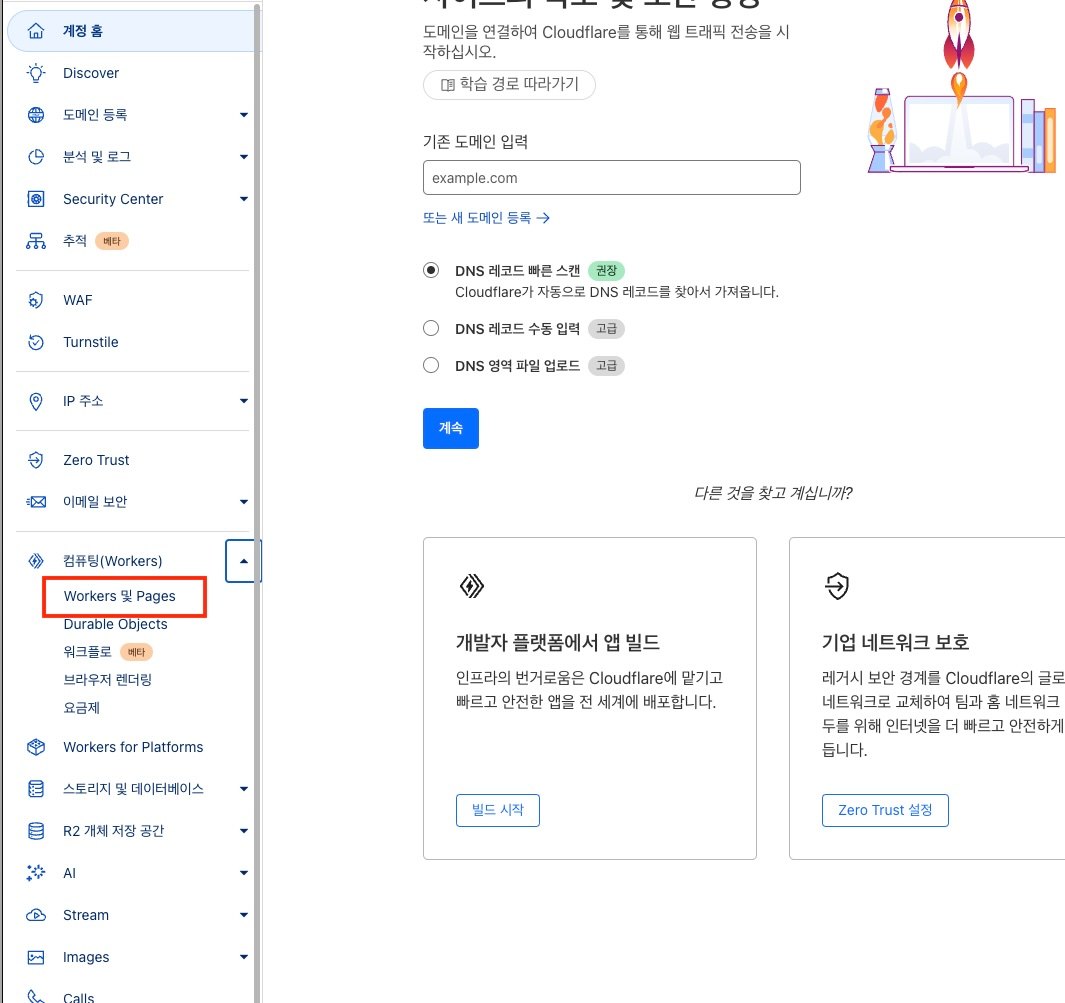Expand the R2 개체 저장 공간 dropdown

[243, 831]
